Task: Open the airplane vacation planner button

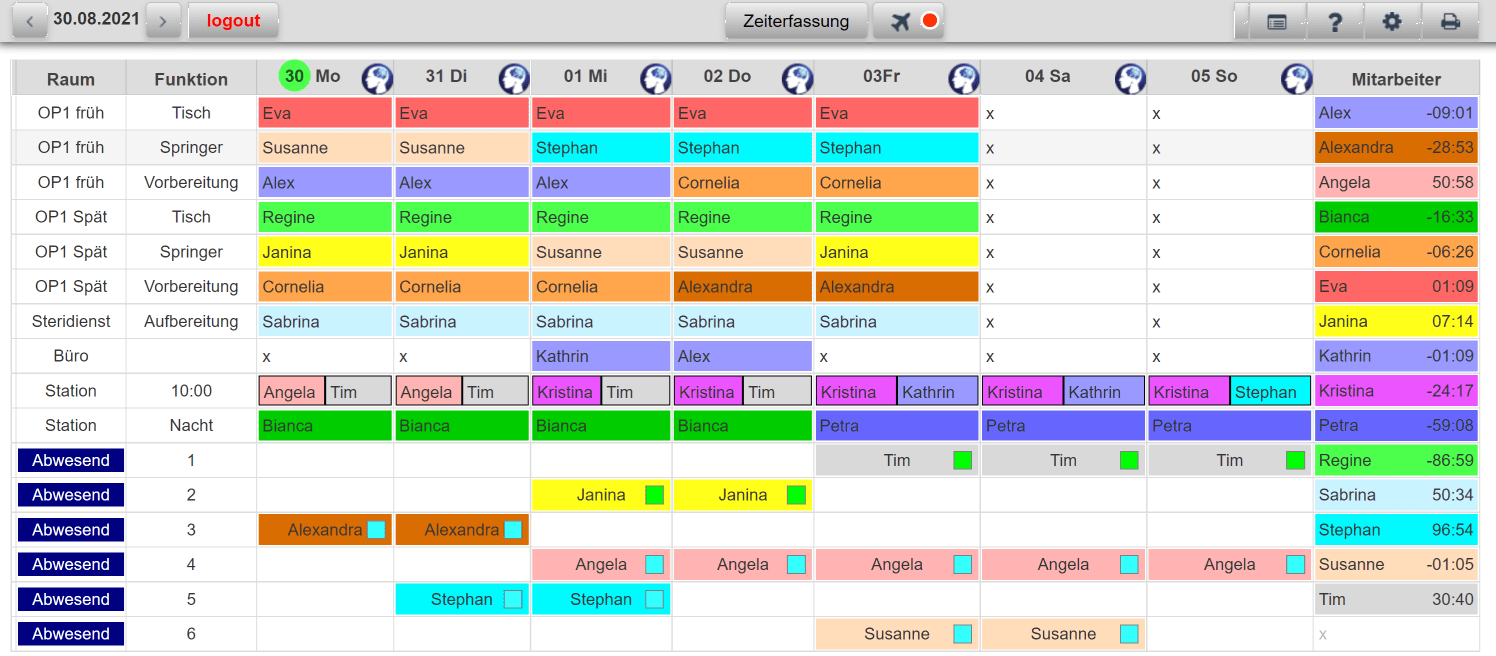Action: click(897, 20)
